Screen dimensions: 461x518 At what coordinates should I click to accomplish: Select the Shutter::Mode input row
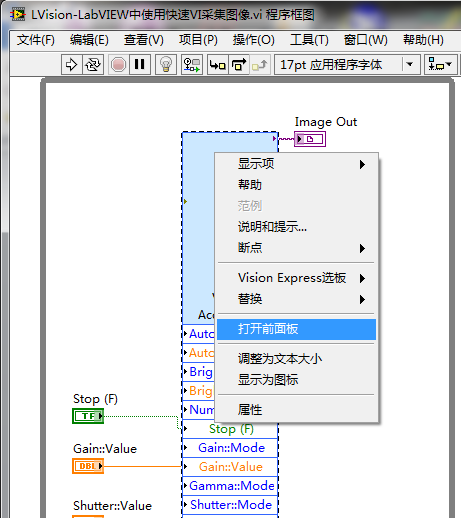[x=231, y=505]
